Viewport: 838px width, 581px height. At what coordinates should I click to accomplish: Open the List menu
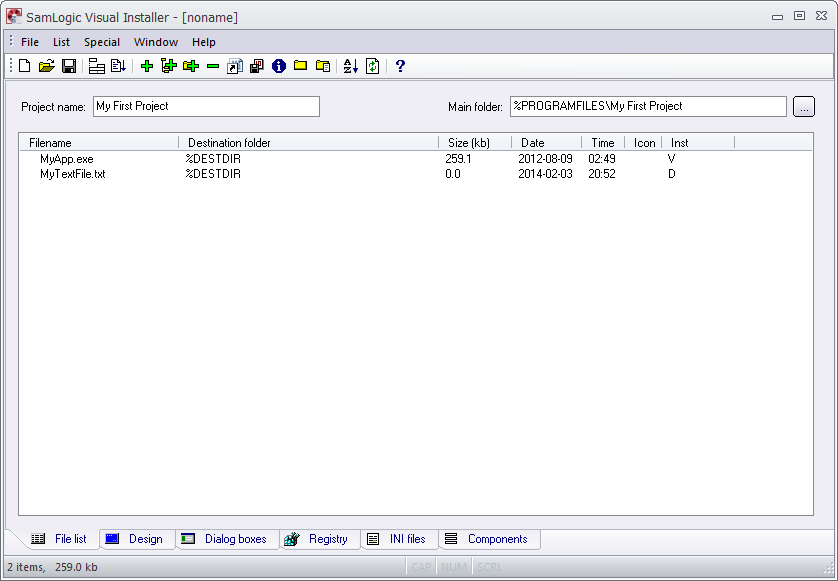[61, 42]
